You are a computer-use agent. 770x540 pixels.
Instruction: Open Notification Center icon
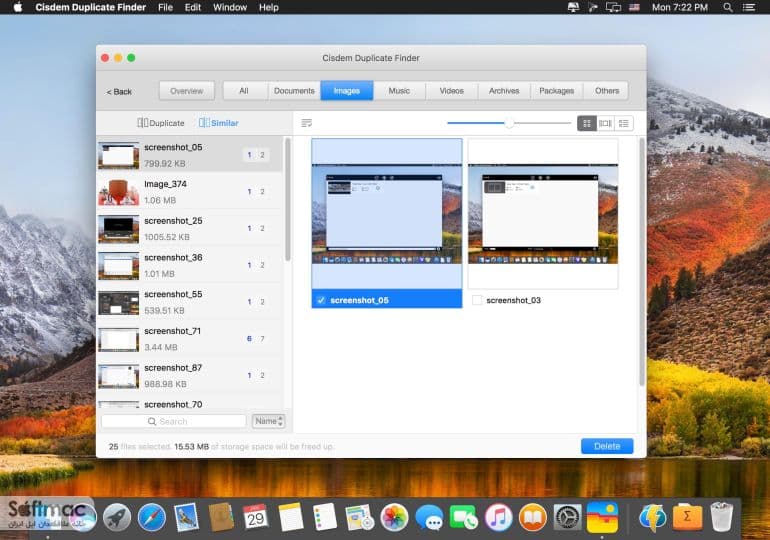[749, 7]
